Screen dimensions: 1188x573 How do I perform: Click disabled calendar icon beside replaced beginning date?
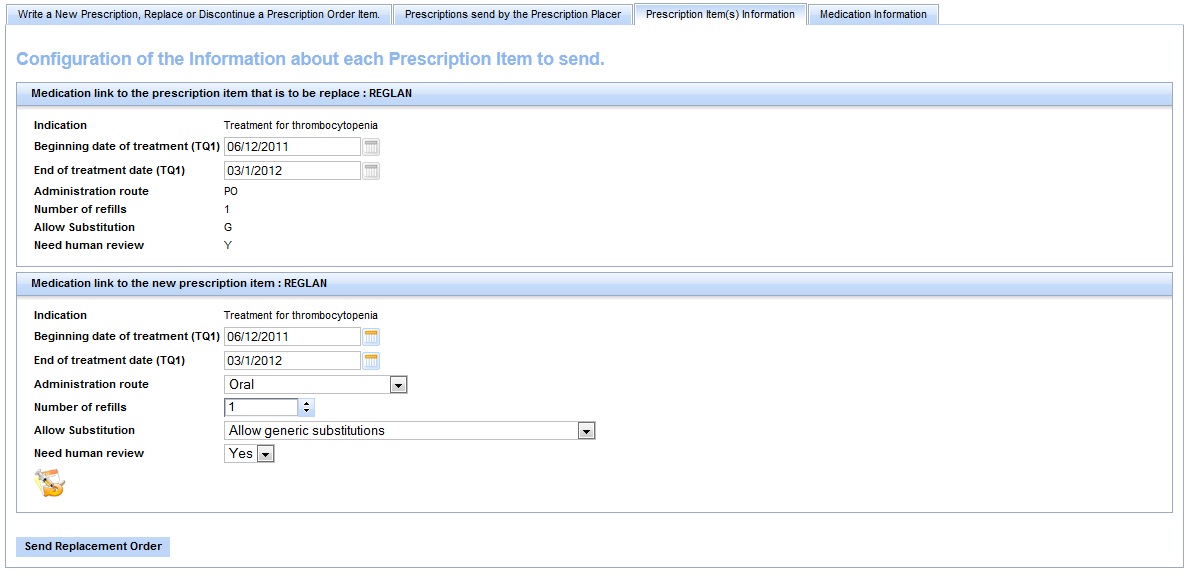point(371,147)
